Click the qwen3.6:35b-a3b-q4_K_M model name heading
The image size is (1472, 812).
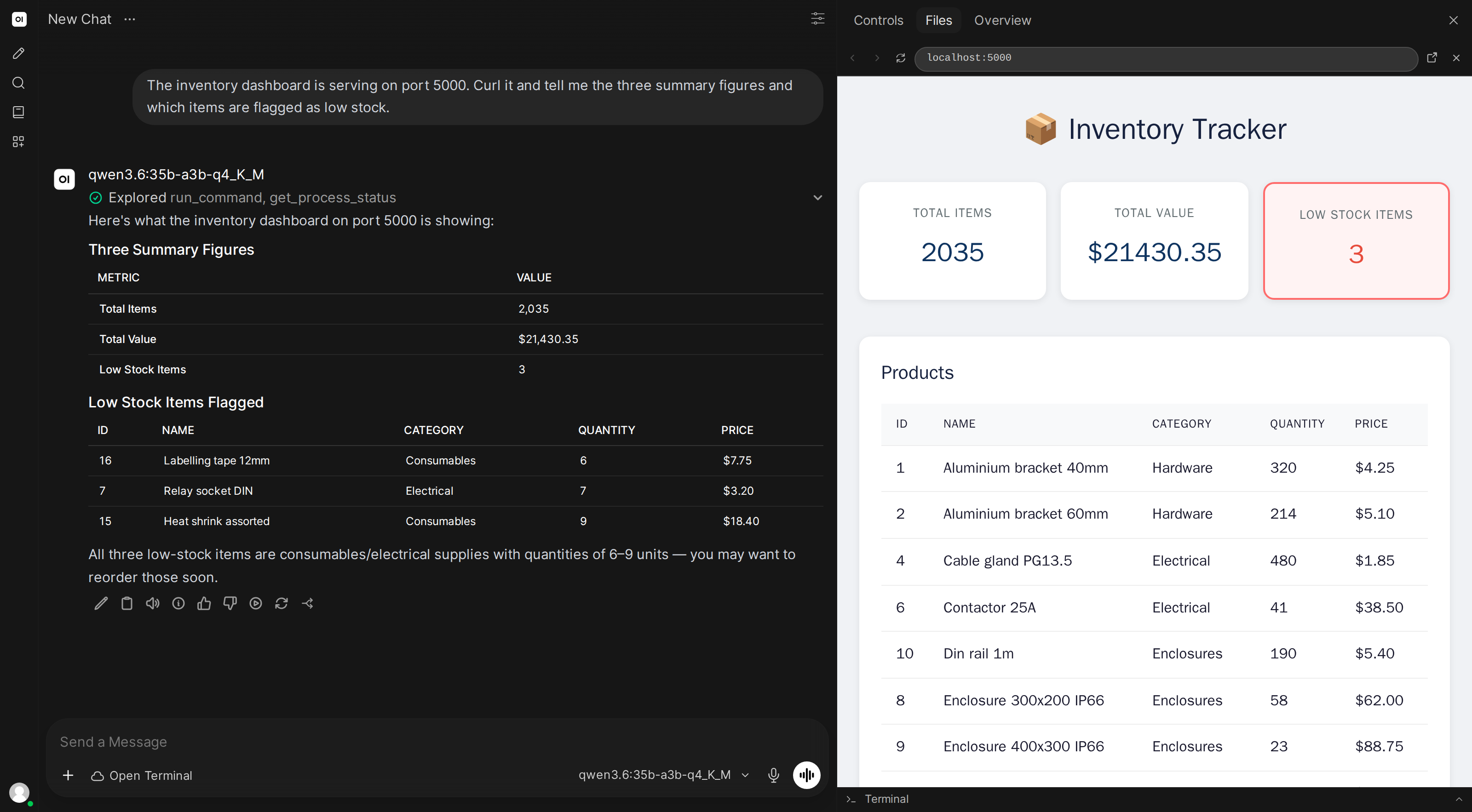pyautogui.click(x=176, y=174)
